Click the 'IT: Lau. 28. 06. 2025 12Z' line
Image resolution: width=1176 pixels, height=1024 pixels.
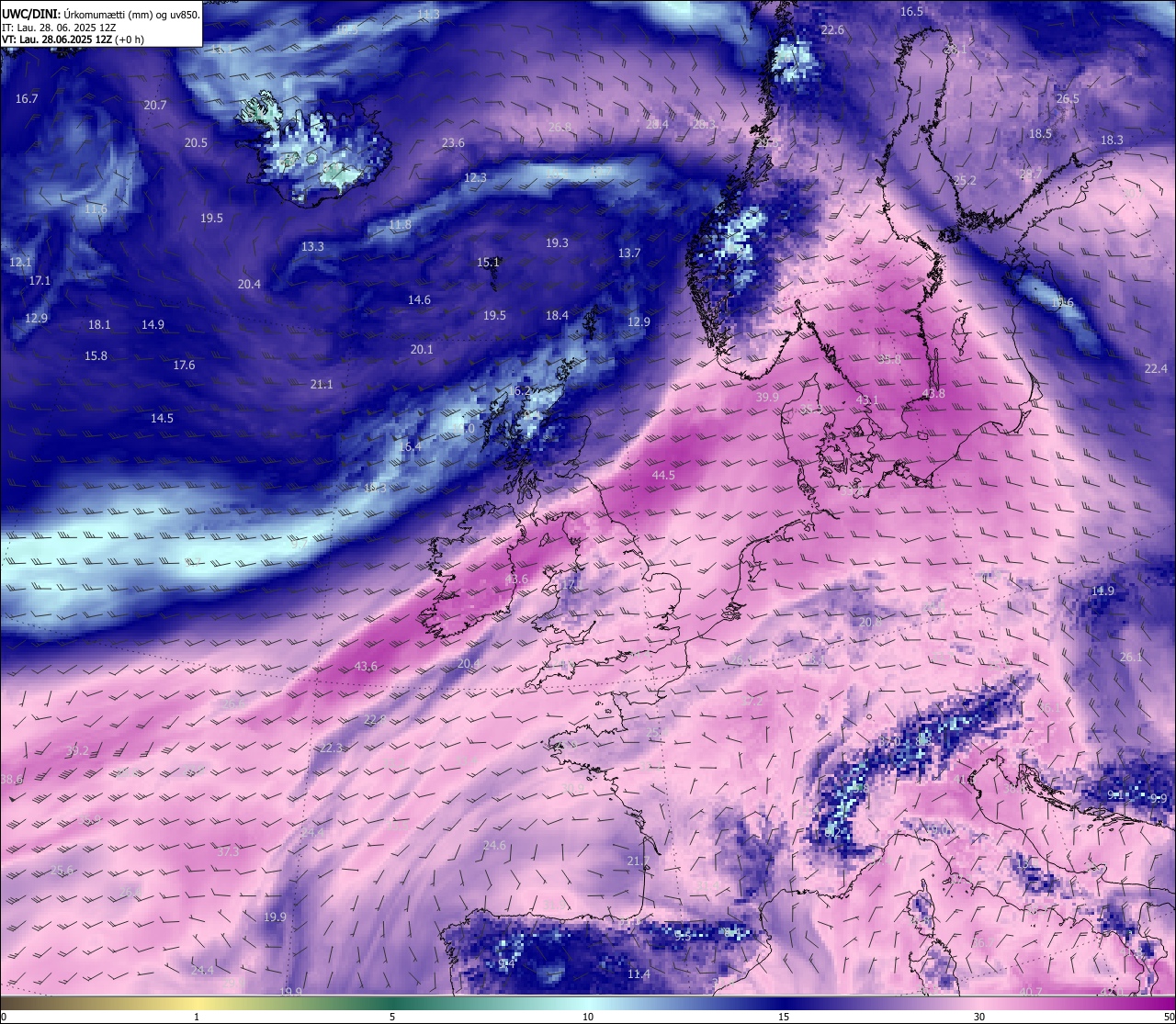coord(60,28)
